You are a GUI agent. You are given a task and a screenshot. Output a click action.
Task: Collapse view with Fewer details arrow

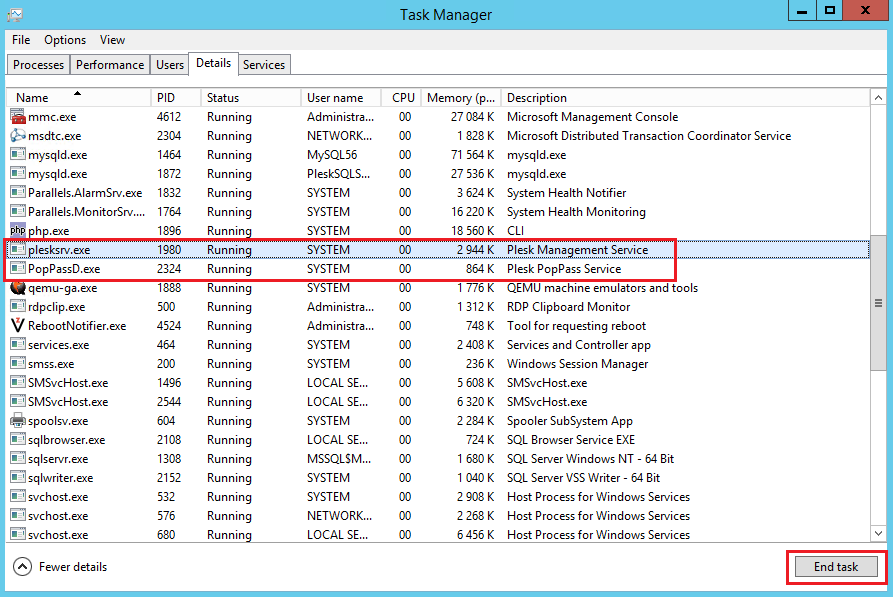point(22,567)
